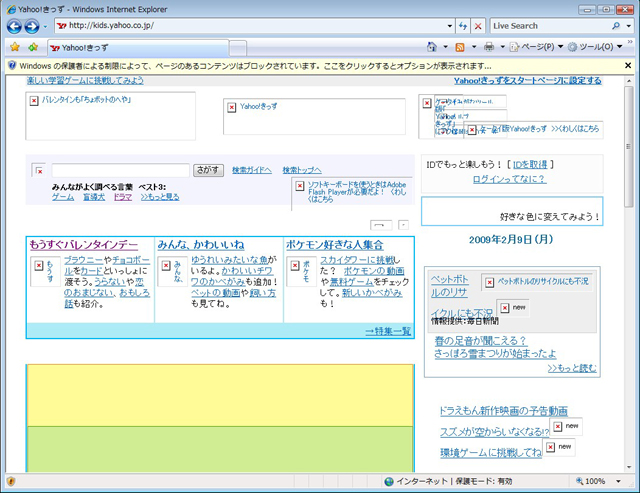
Task: Click the ゲーム popular keyword link
Action: click(x=63, y=197)
